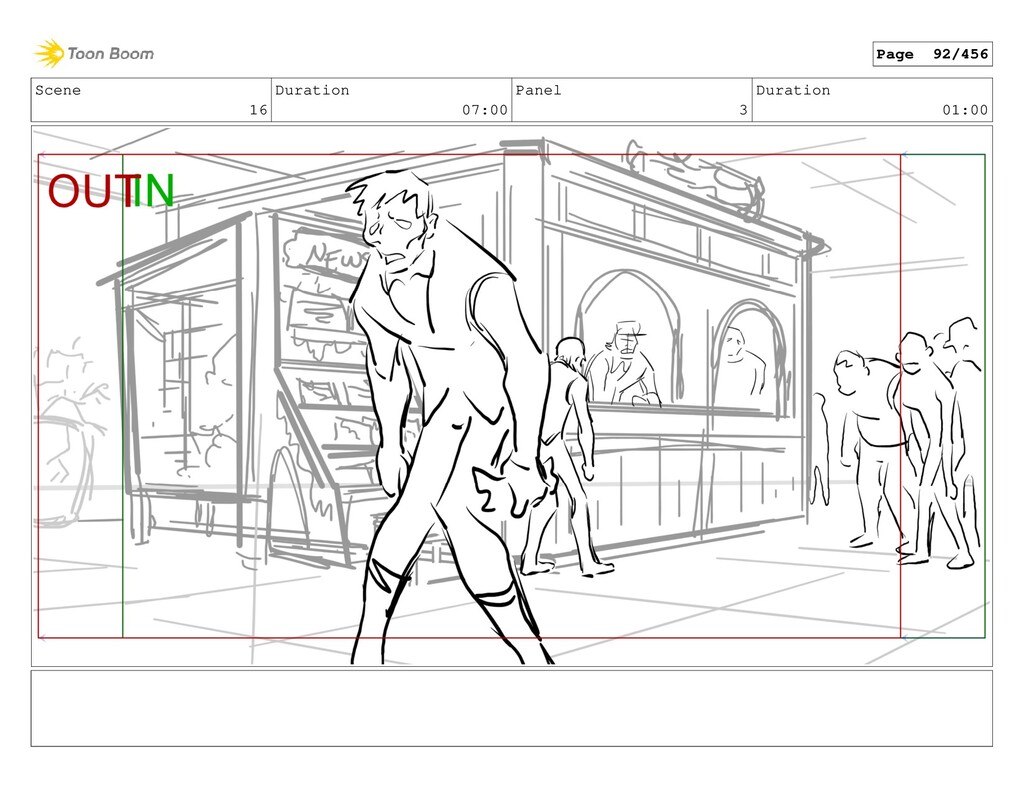The height and width of the screenshot is (793, 1024).
Task: Click the storyboard panel sketch
Action: pos(511,396)
